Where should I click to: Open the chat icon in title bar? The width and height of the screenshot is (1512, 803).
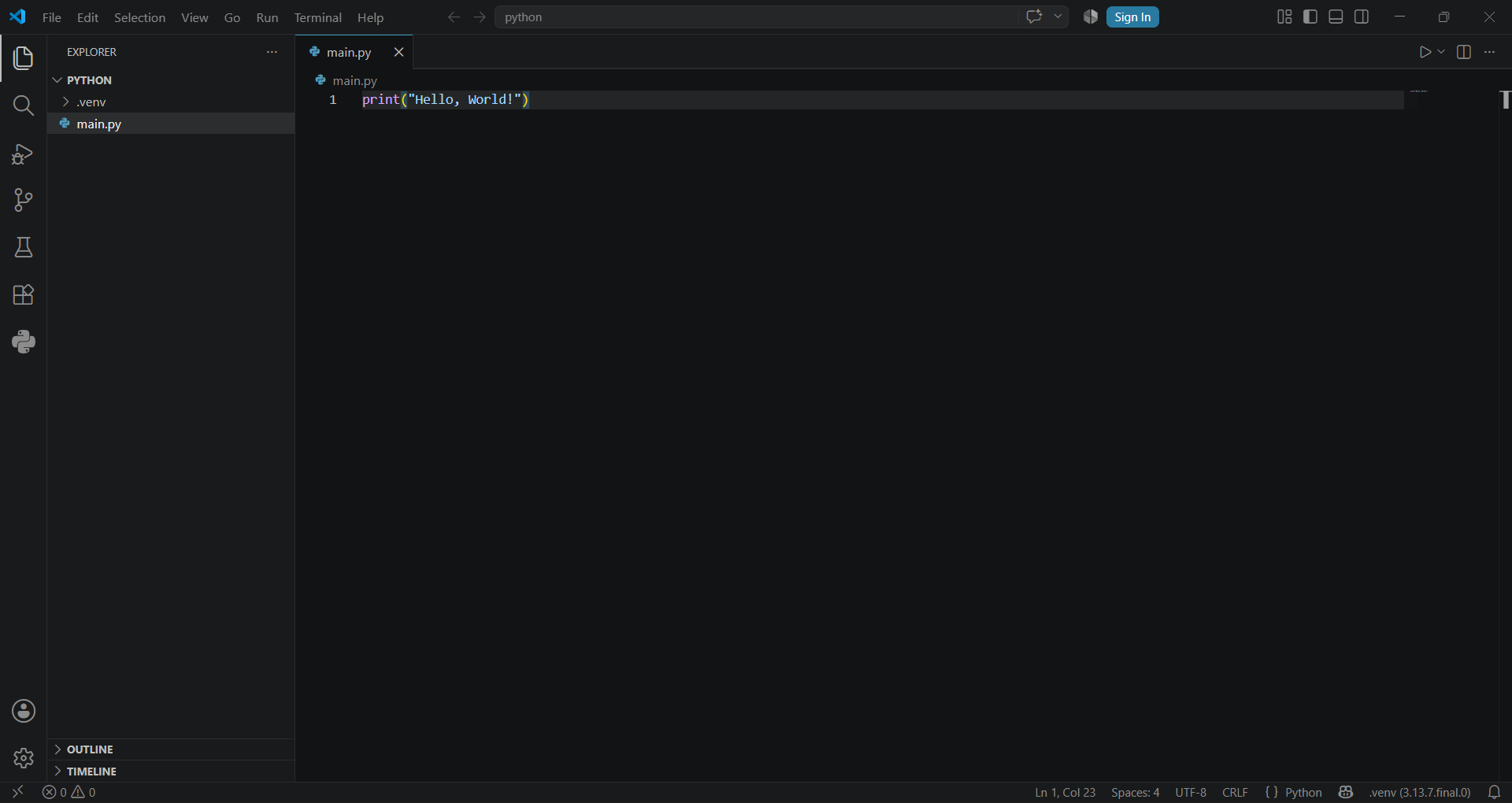coord(1034,17)
